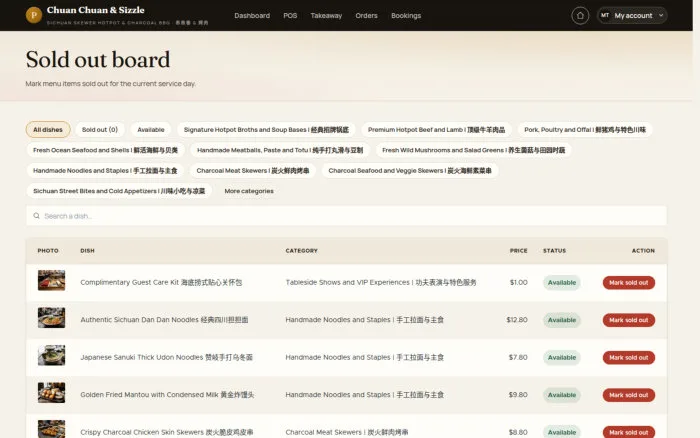Click Complimentary Guest Care Kit dish name
The height and width of the screenshot is (438, 700).
161,283
